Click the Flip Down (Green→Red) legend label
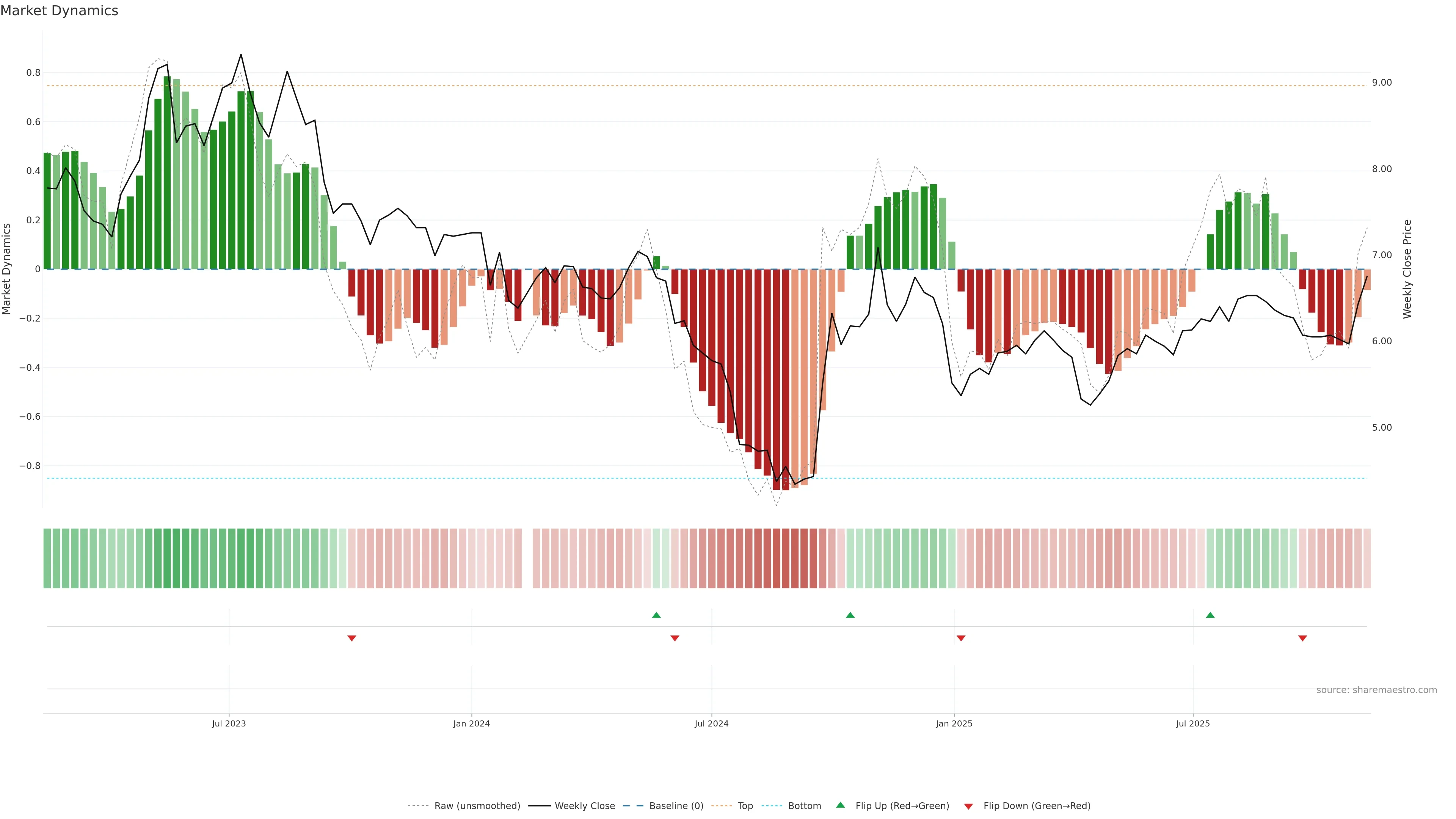Viewport: 1456px width, 819px height. click(x=1037, y=806)
